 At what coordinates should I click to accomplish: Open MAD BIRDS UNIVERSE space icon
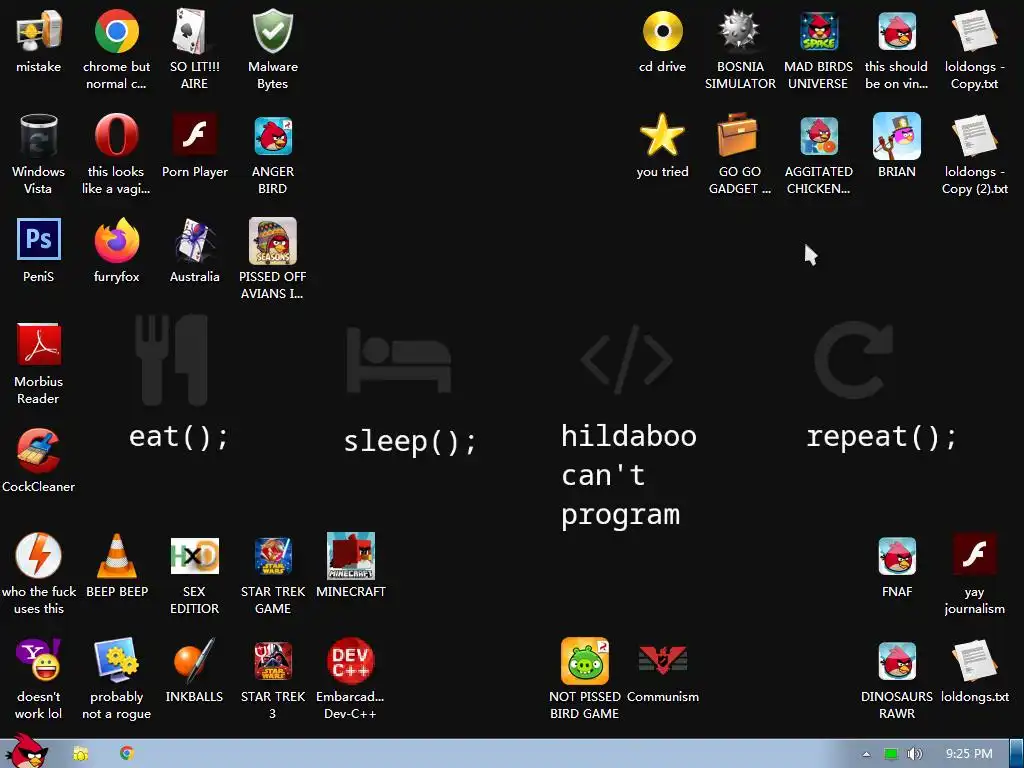[x=819, y=31]
